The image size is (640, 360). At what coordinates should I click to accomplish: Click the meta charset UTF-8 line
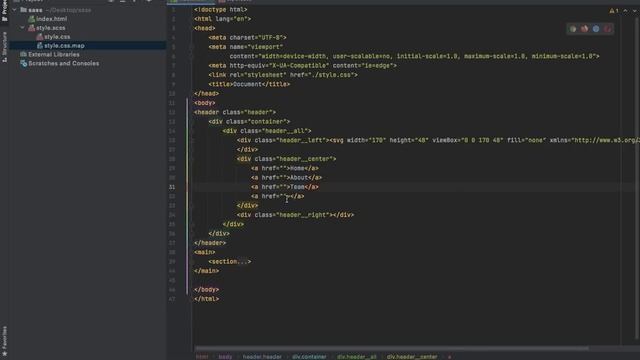(x=247, y=38)
